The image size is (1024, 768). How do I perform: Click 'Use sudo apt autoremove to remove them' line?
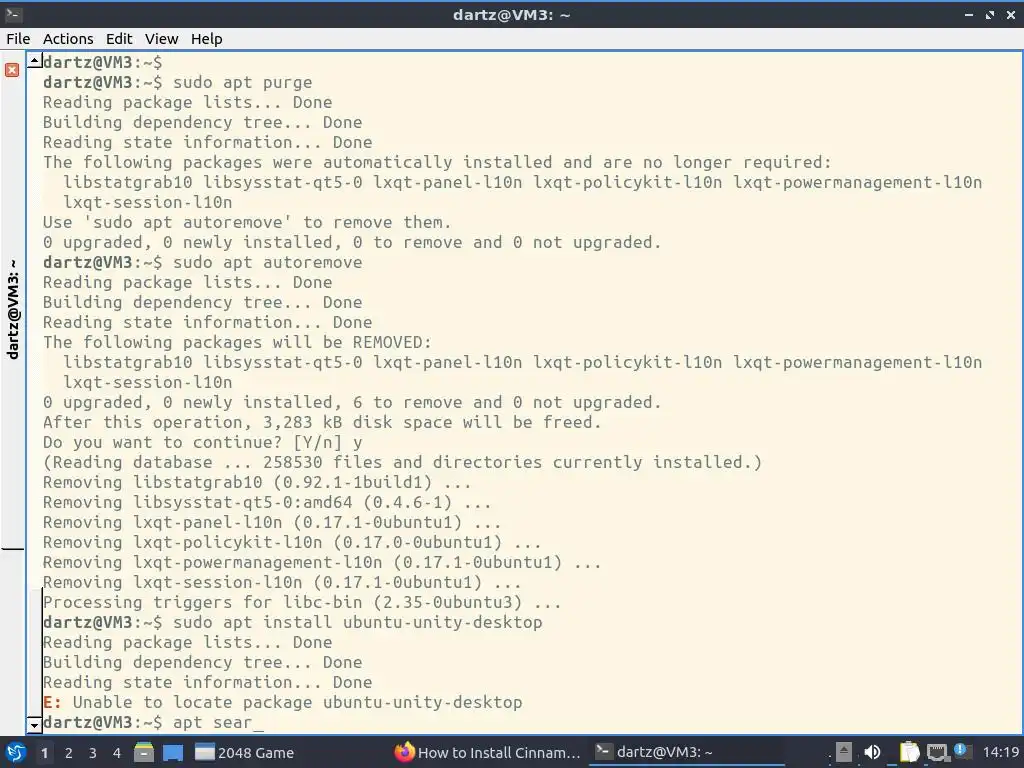(x=247, y=223)
